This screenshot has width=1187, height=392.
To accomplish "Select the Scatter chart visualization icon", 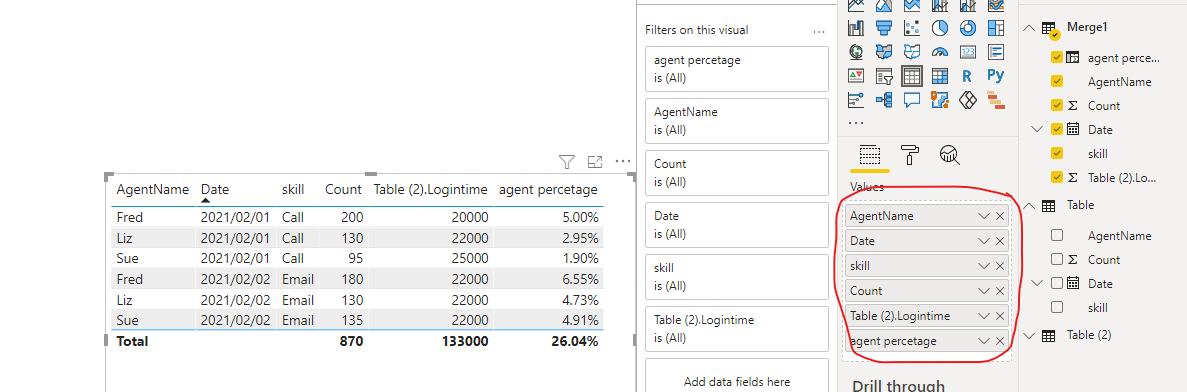I will point(912,28).
